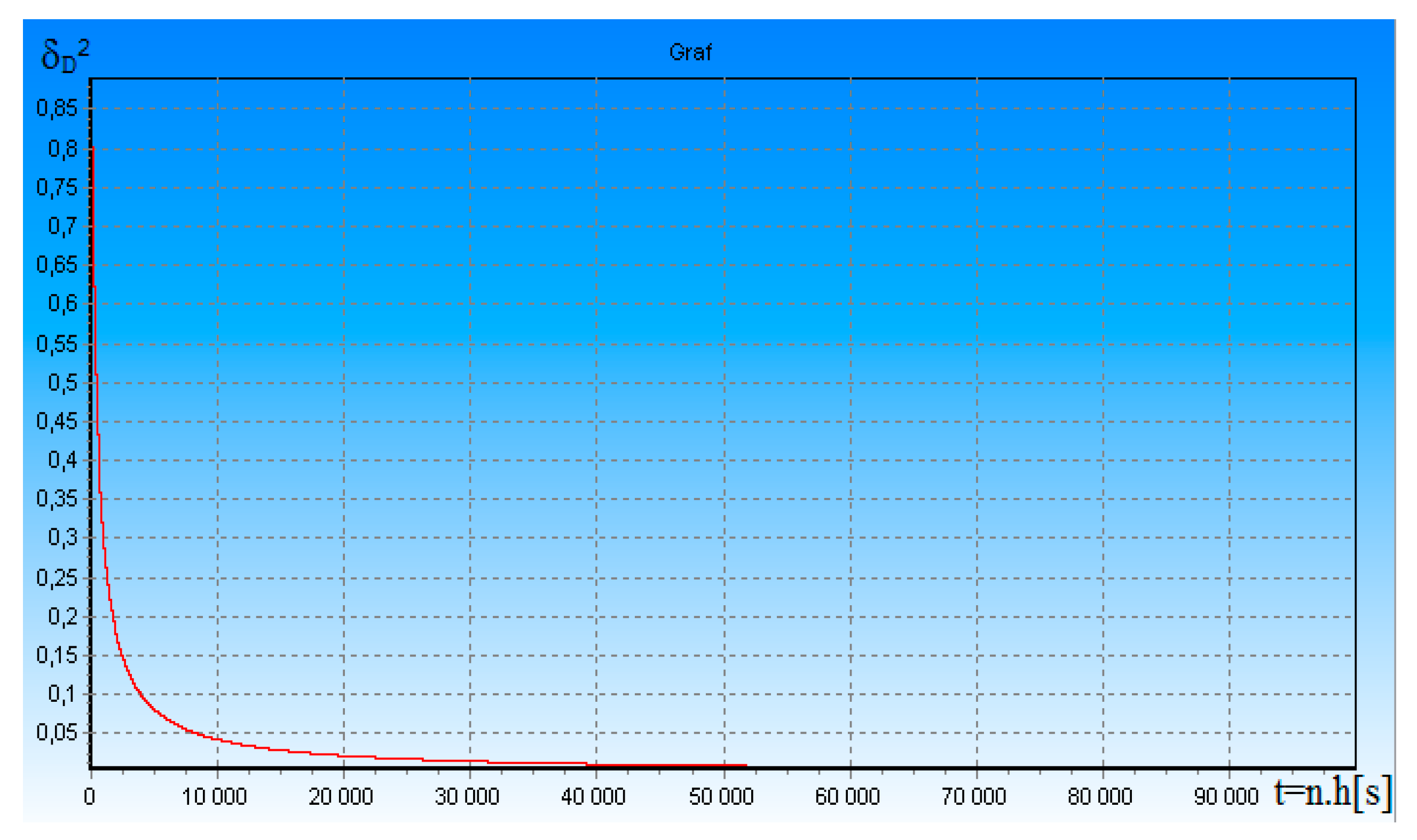This screenshot has height=840, width=1417.
Task: Click the 40 000 x-axis tick label
Action: pyautogui.click(x=593, y=797)
